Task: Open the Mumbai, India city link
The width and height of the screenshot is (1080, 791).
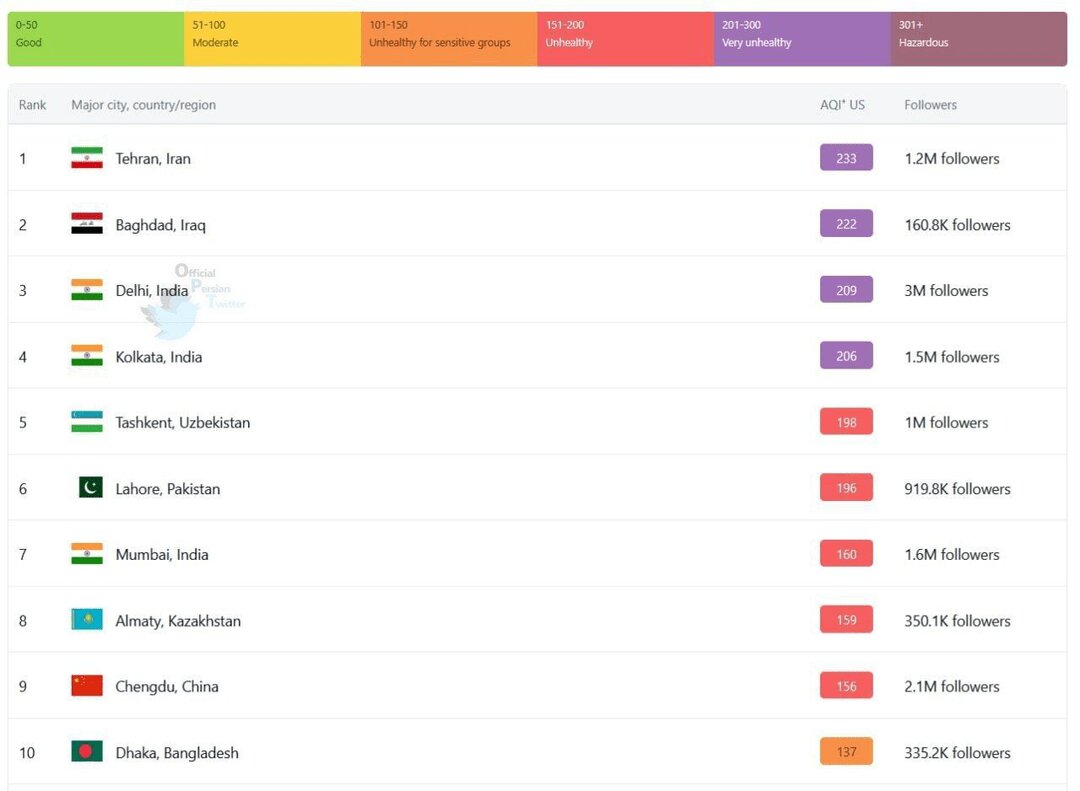Action: click(x=162, y=554)
